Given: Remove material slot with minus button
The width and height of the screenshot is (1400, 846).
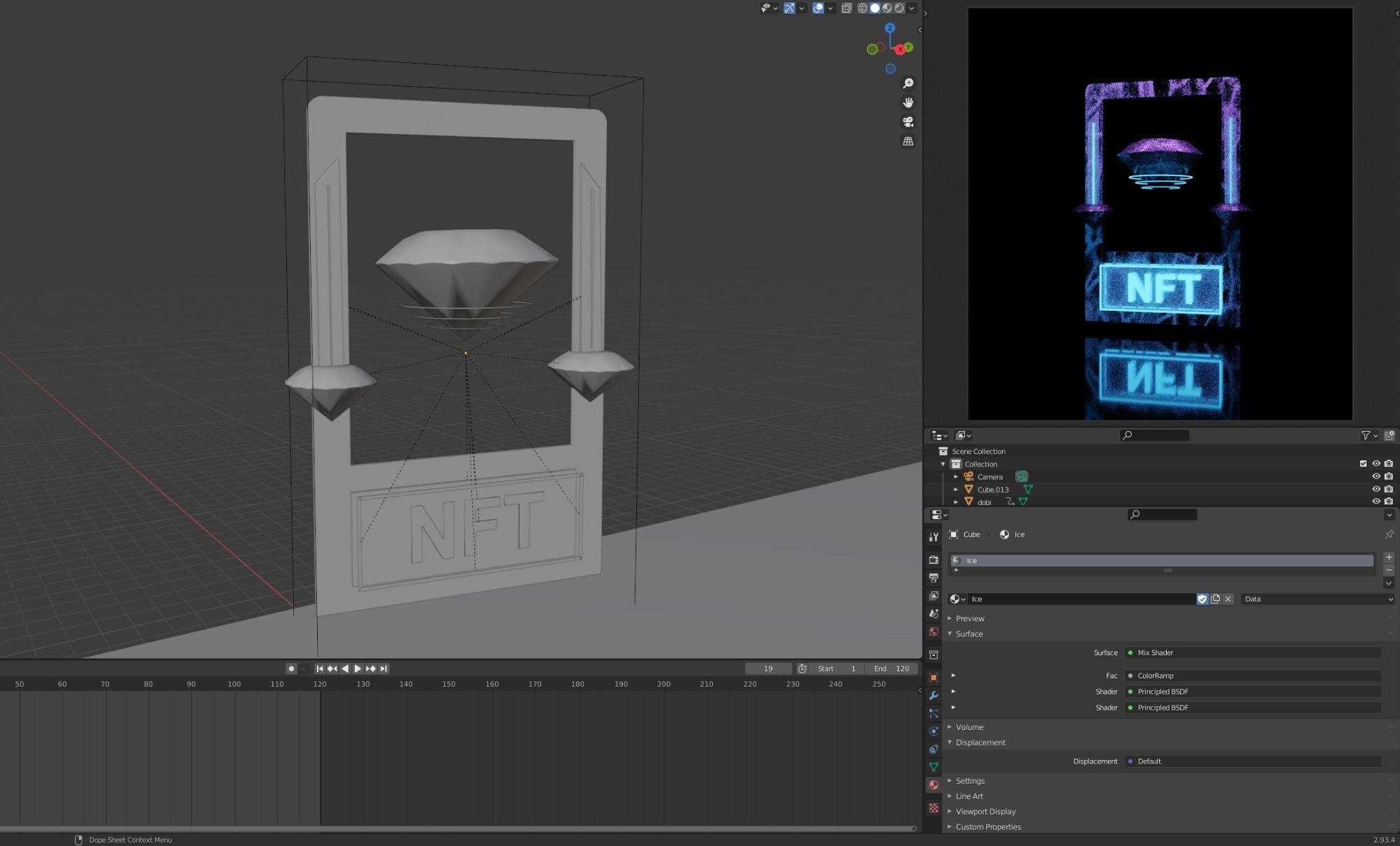Looking at the screenshot, I should point(1389,570).
